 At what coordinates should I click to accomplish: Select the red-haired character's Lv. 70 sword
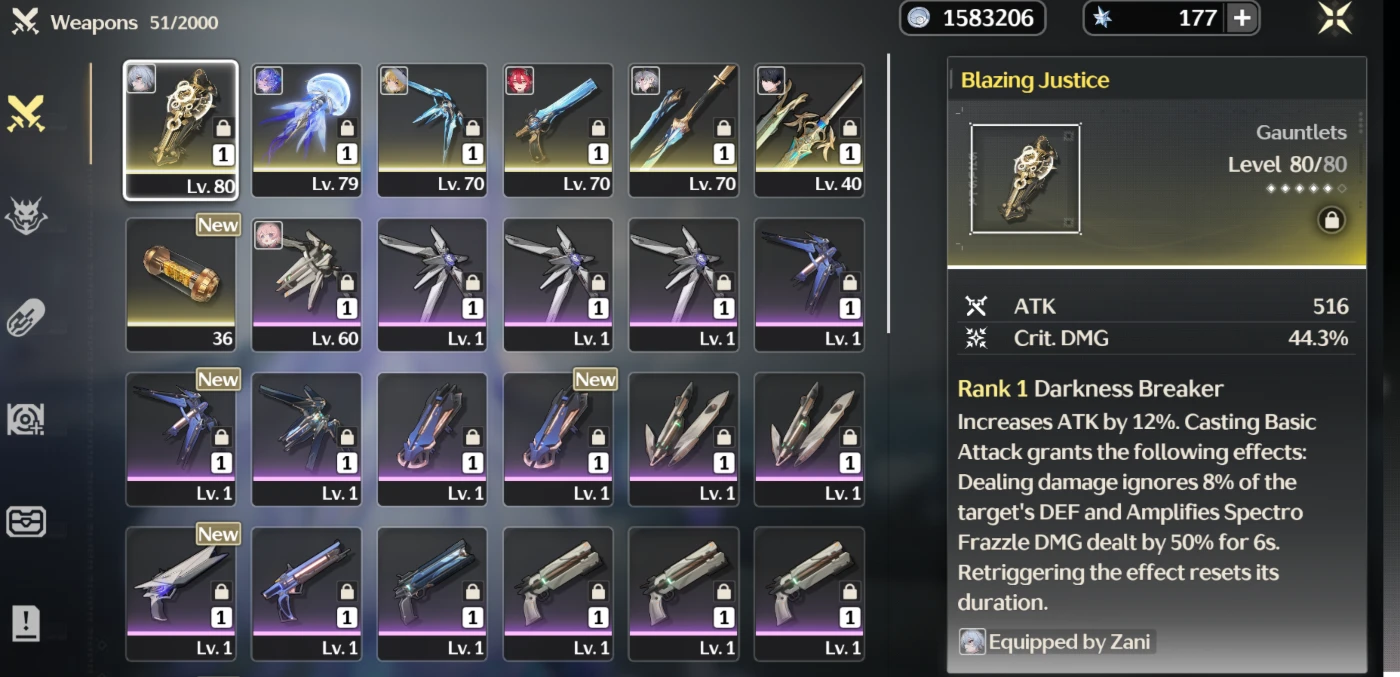558,130
